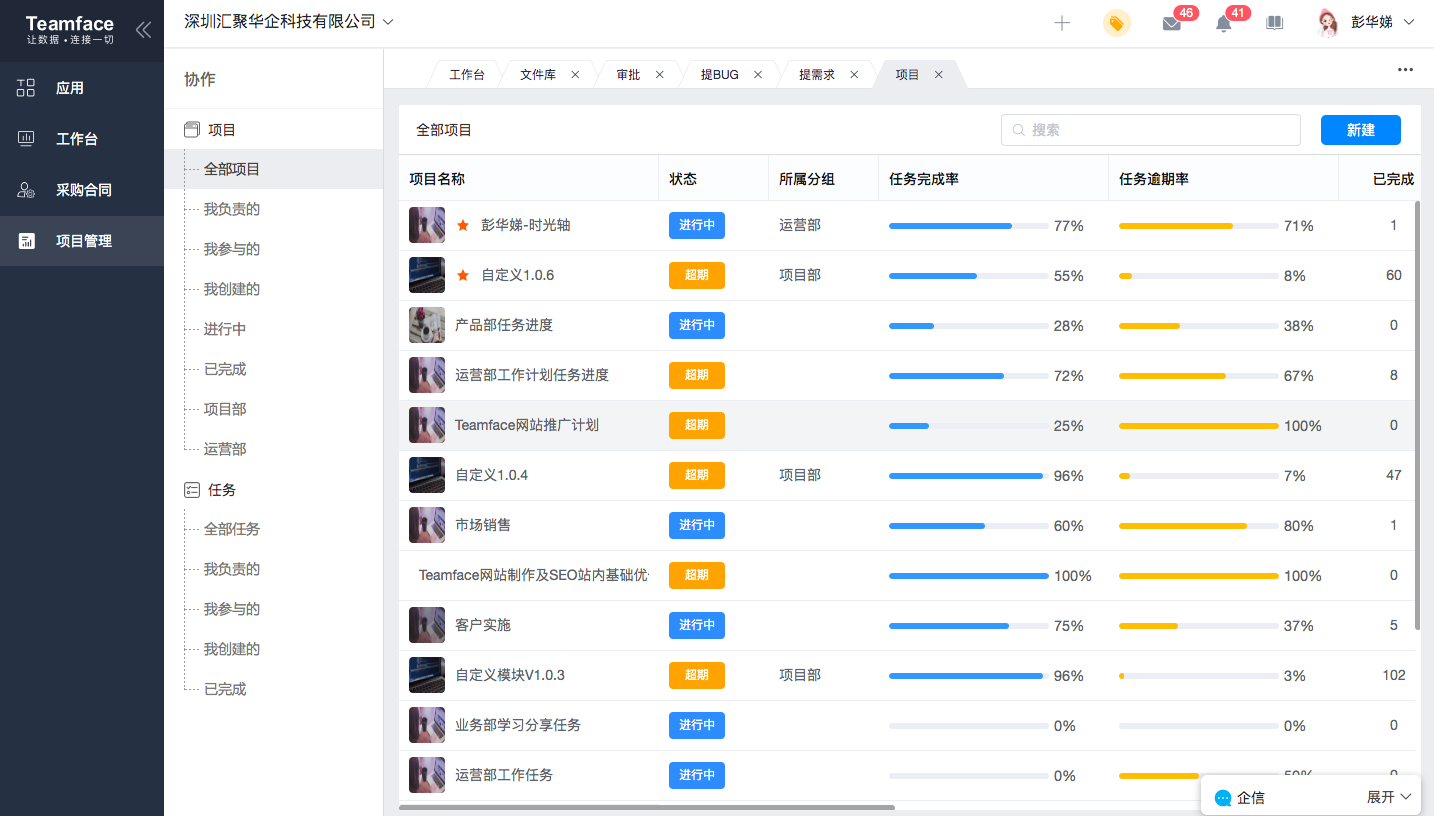Screen dimensions: 1434x816
Task: Close the 审批 tab
Action: pyautogui.click(x=659, y=75)
